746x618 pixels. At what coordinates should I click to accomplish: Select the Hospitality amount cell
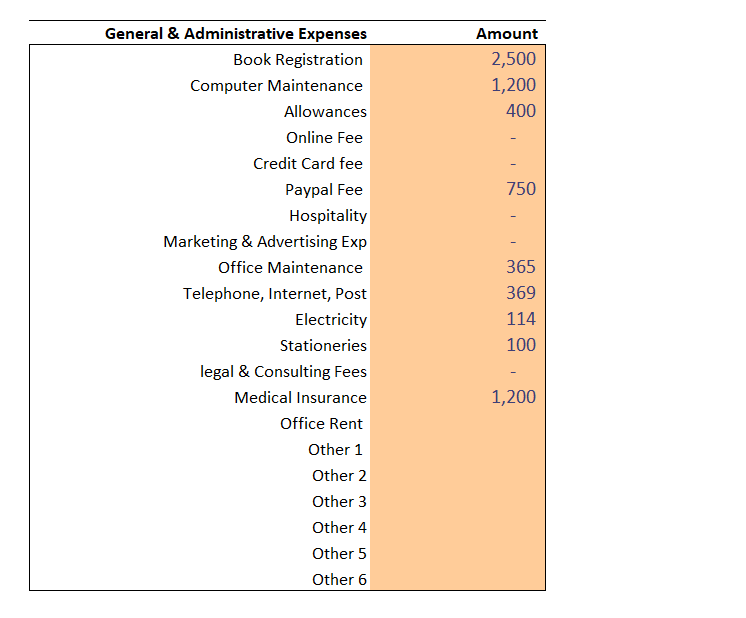[458, 216]
